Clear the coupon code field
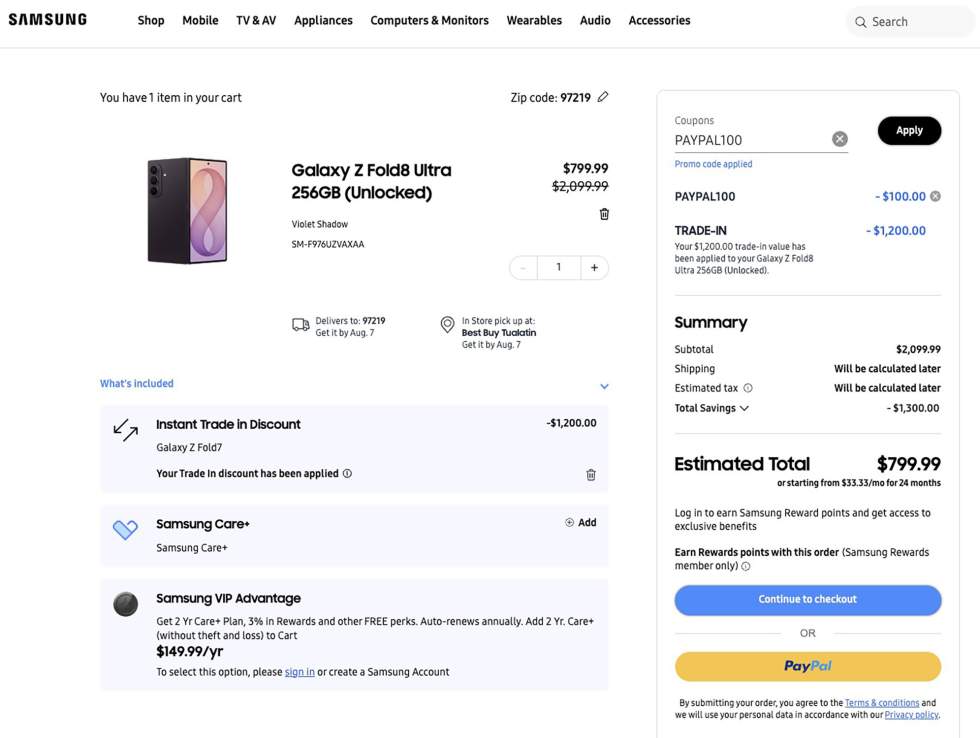Image resolution: width=980 pixels, height=738 pixels. tap(840, 139)
